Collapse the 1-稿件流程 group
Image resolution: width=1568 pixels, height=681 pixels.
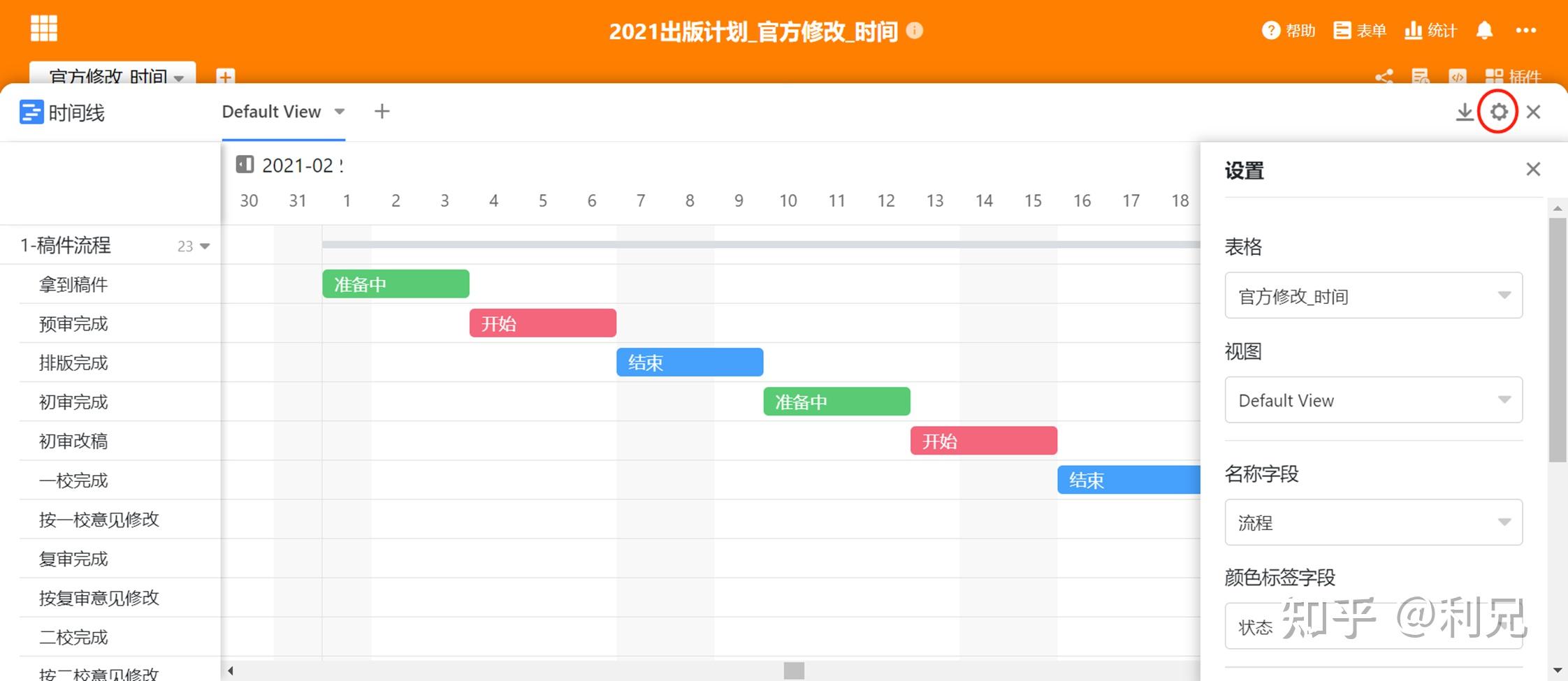205,246
